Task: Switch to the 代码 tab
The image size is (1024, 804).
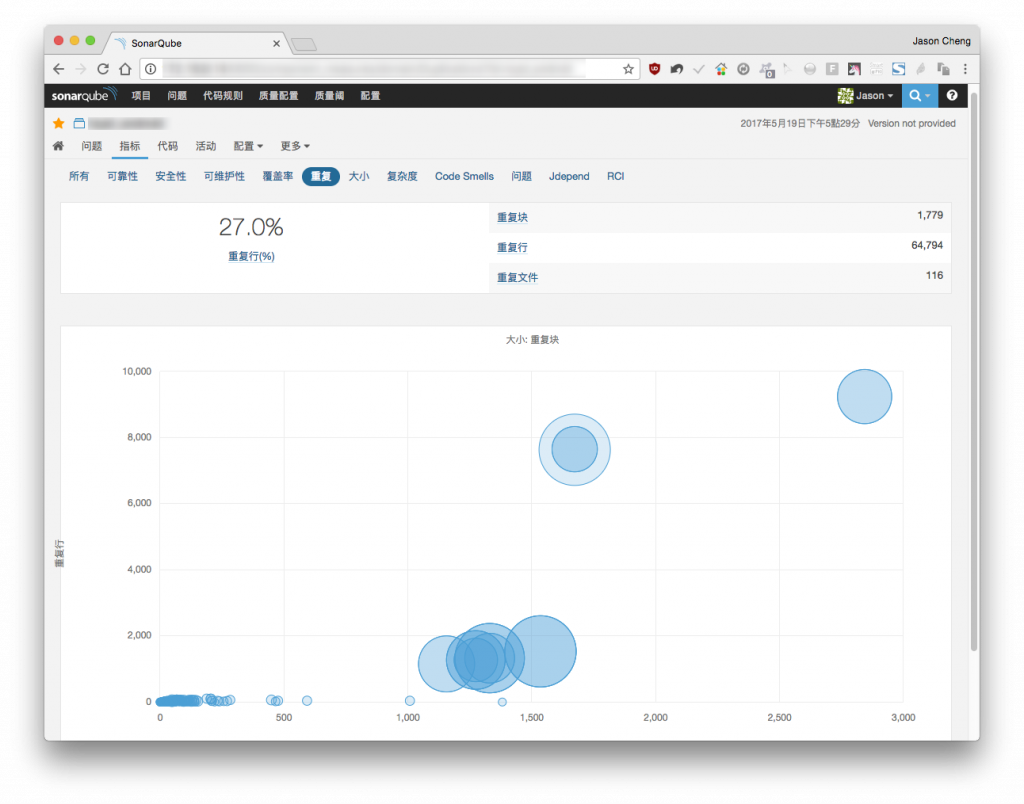Action: pyautogui.click(x=167, y=146)
